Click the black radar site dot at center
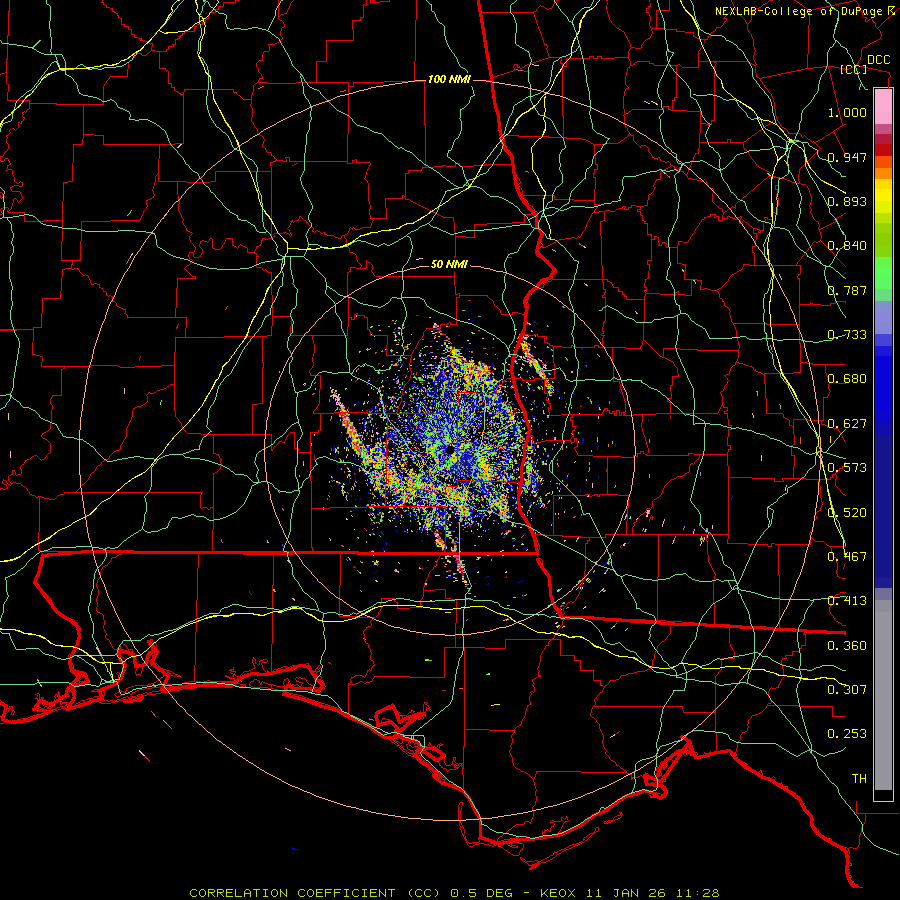 pyautogui.click(x=450, y=451)
